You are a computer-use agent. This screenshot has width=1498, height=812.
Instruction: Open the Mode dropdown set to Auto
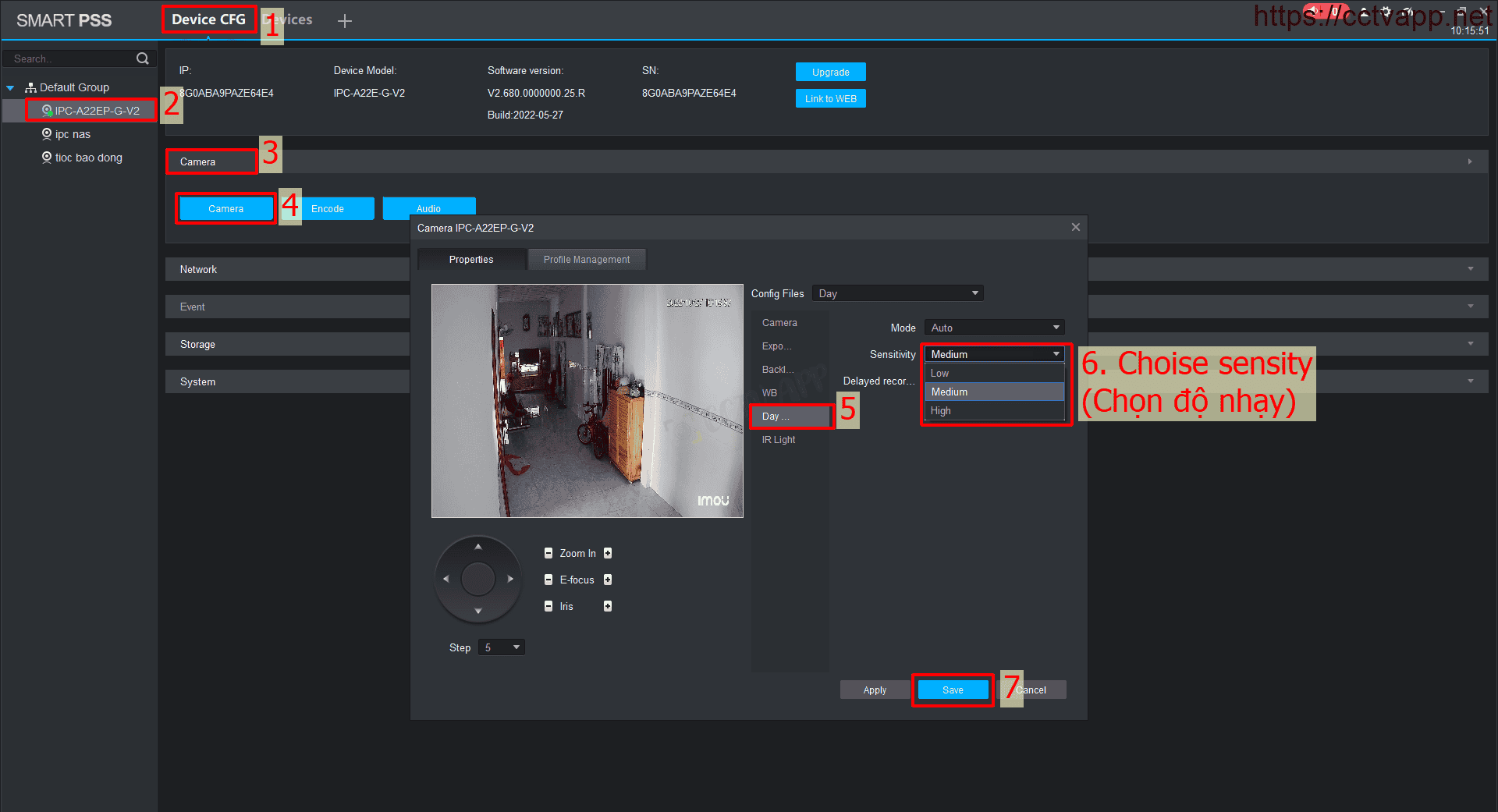coord(994,328)
